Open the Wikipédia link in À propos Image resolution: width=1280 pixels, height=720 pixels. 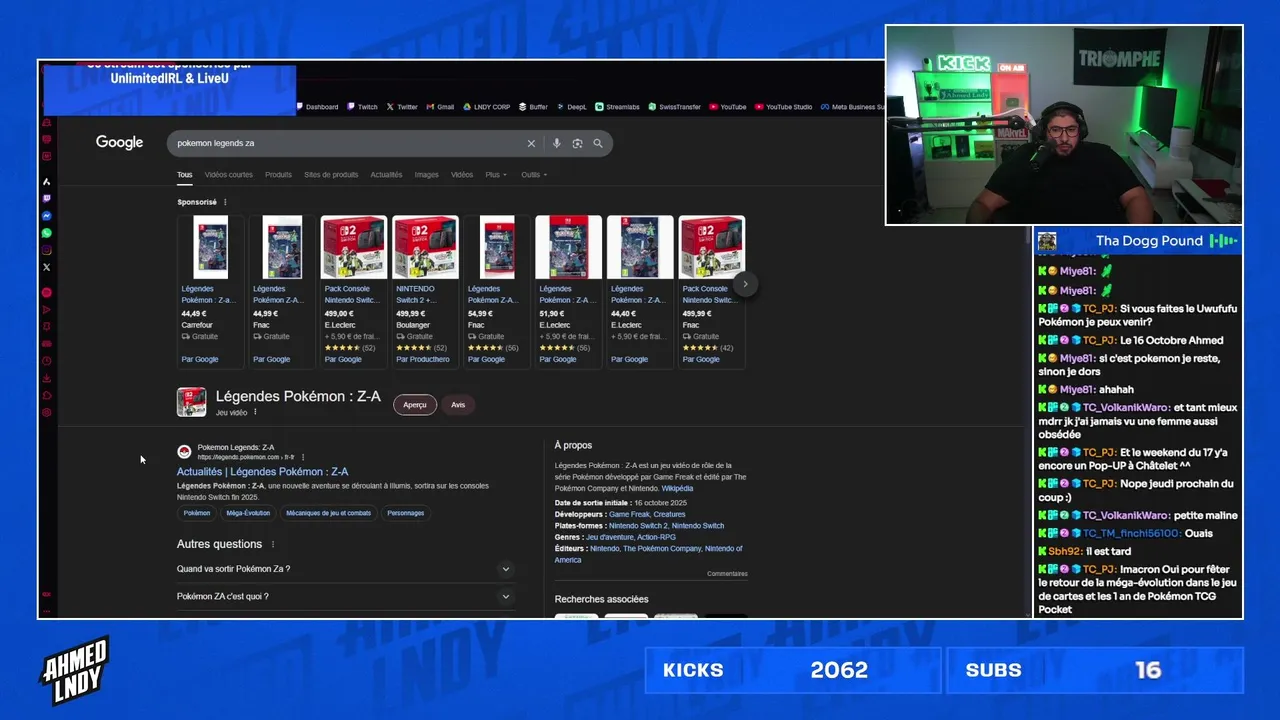[x=677, y=489]
